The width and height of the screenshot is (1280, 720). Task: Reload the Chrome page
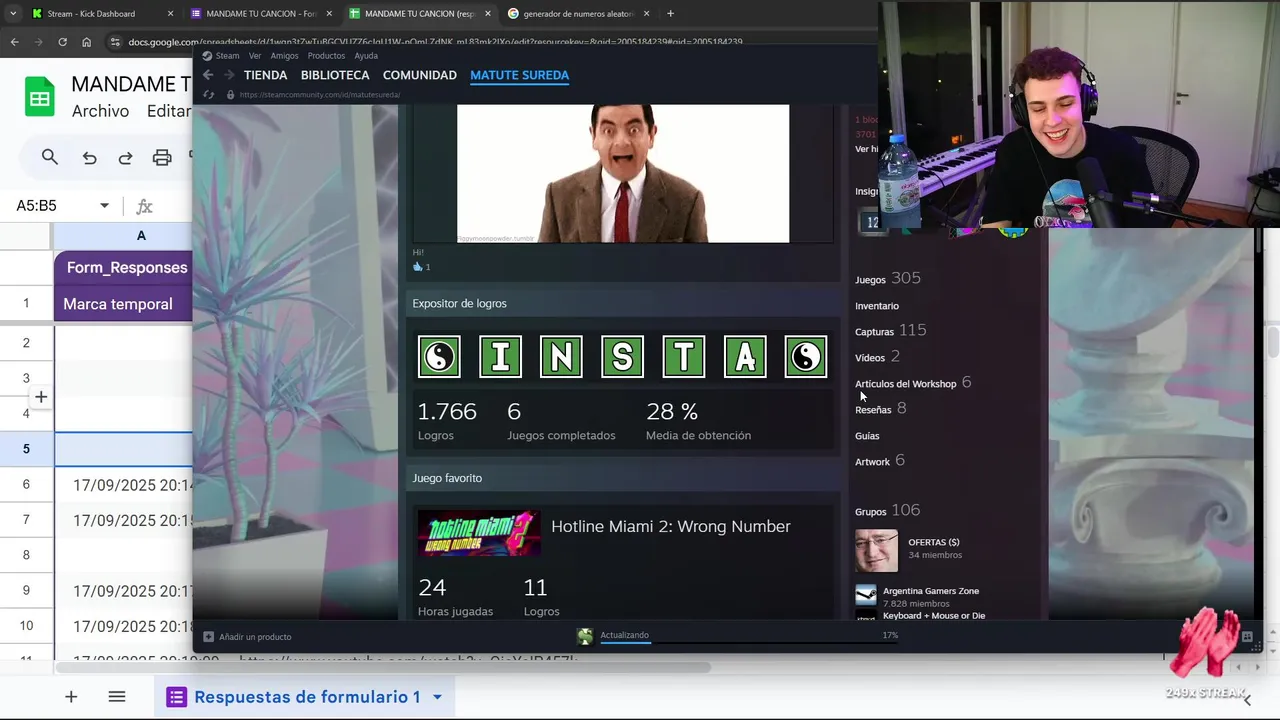tap(62, 42)
